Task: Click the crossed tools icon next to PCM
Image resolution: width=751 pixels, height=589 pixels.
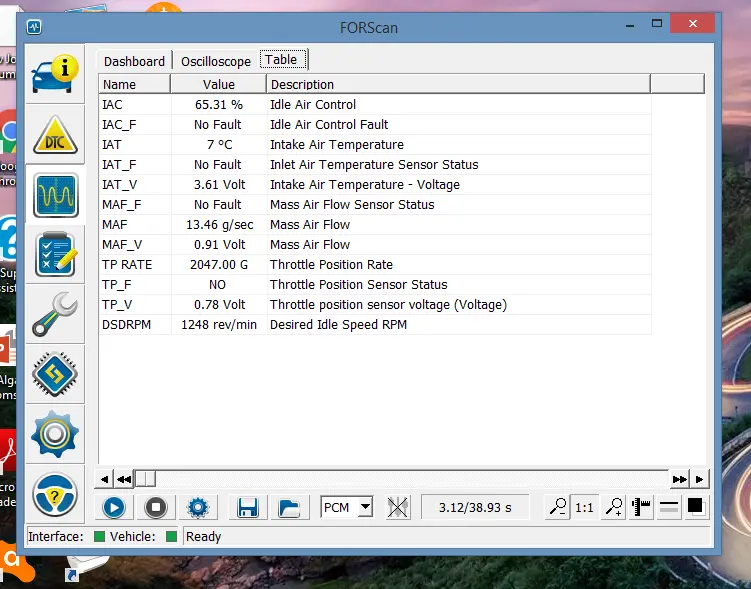Action: pyautogui.click(x=398, y=507)
